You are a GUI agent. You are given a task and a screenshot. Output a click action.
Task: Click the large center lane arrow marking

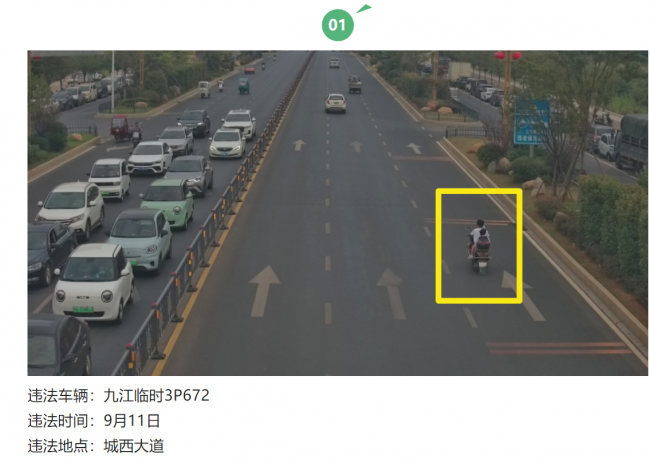click(391, 293)
